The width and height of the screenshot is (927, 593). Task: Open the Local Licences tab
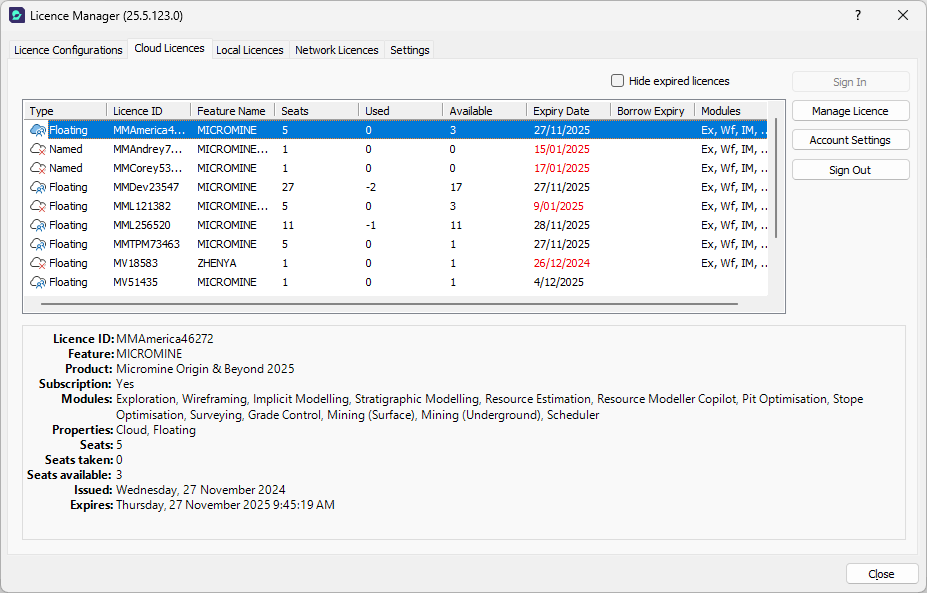coord(249,50)
